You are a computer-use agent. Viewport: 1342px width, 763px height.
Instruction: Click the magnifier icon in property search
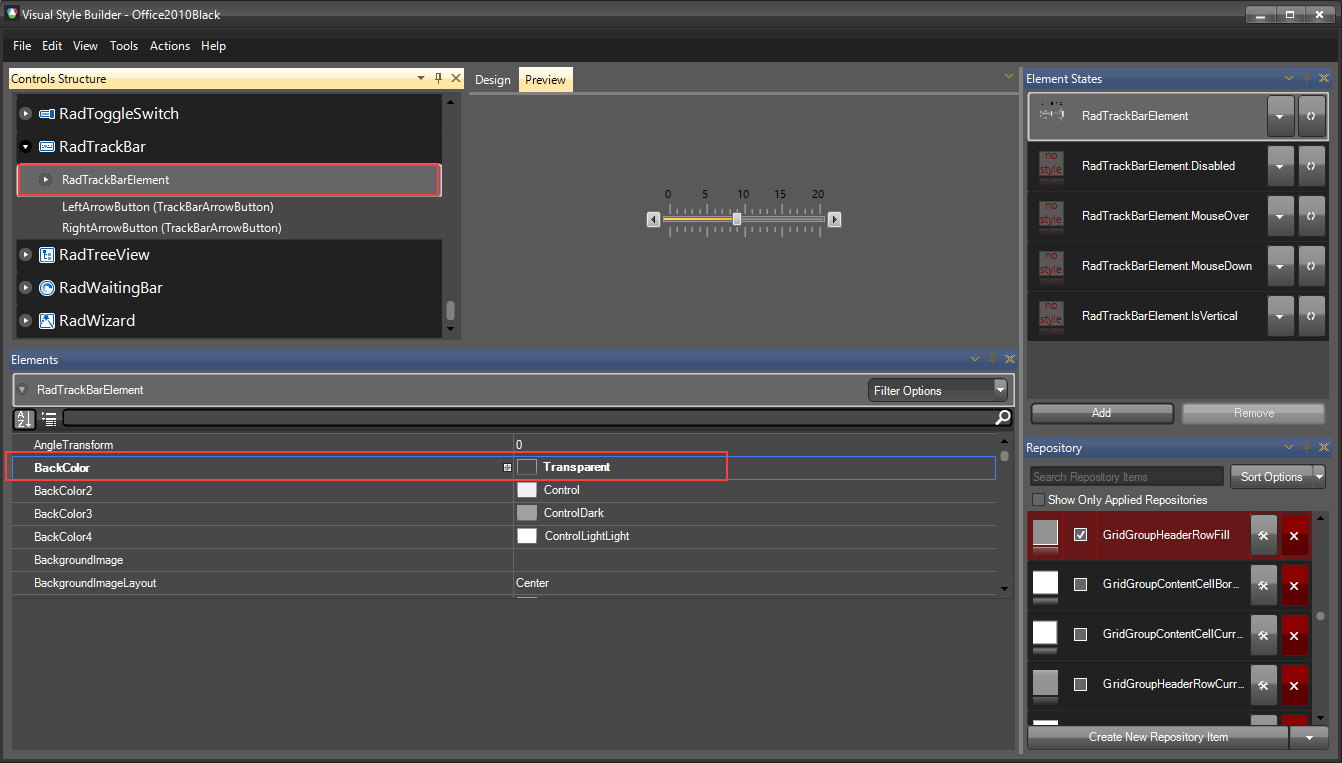[1003, 418]
